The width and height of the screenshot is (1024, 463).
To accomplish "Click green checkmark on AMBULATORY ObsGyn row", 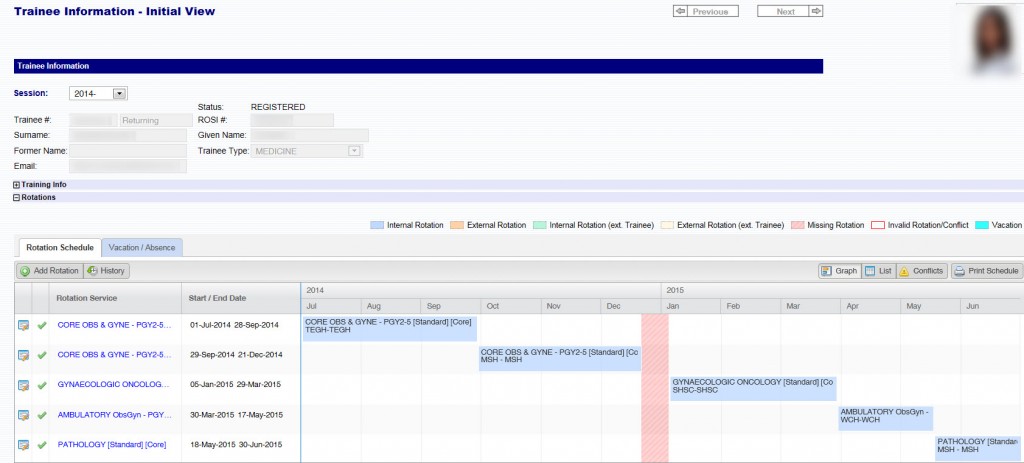I will (x=41, y=415).
